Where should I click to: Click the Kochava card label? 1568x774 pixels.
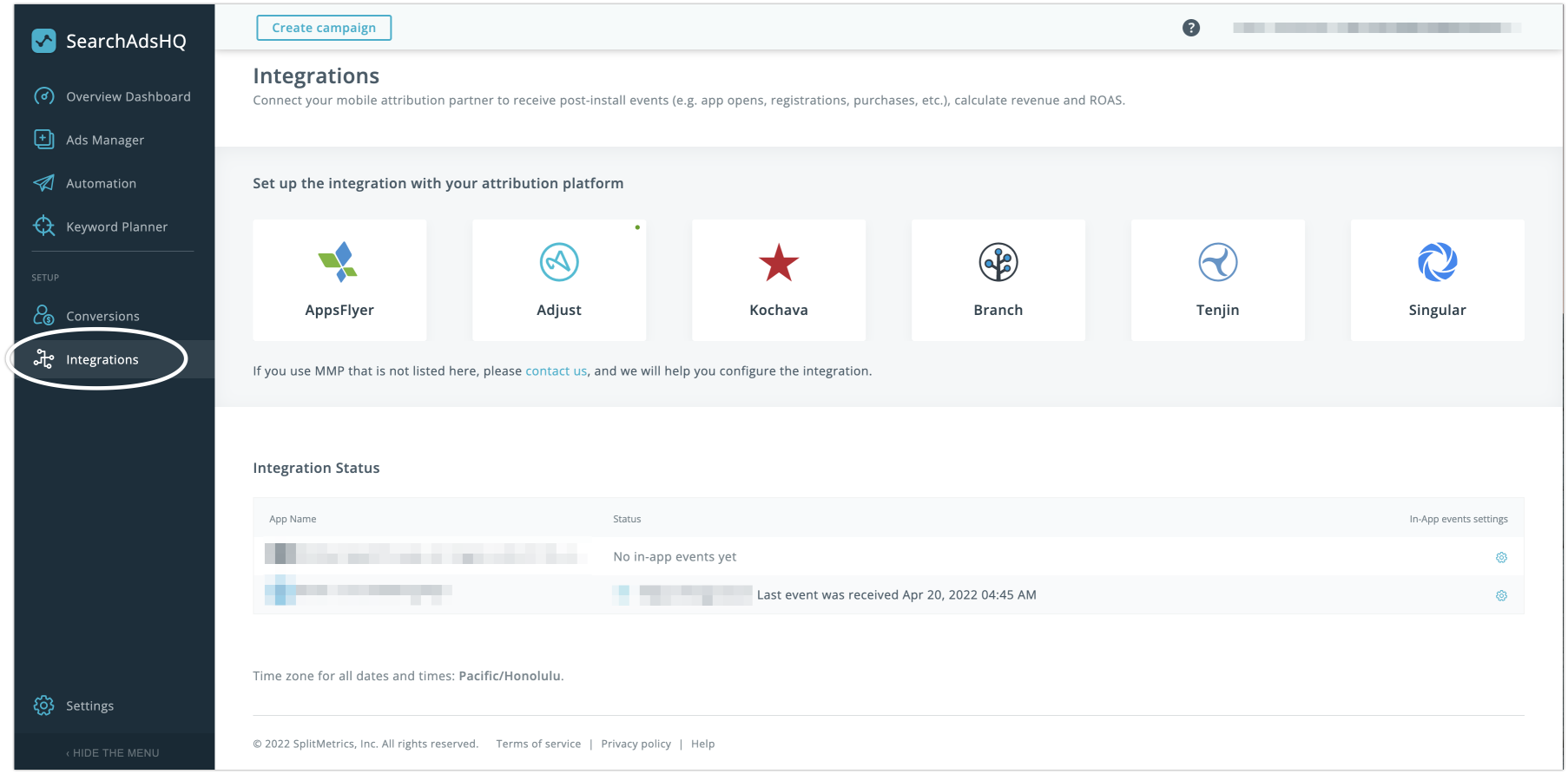(779, 310)
